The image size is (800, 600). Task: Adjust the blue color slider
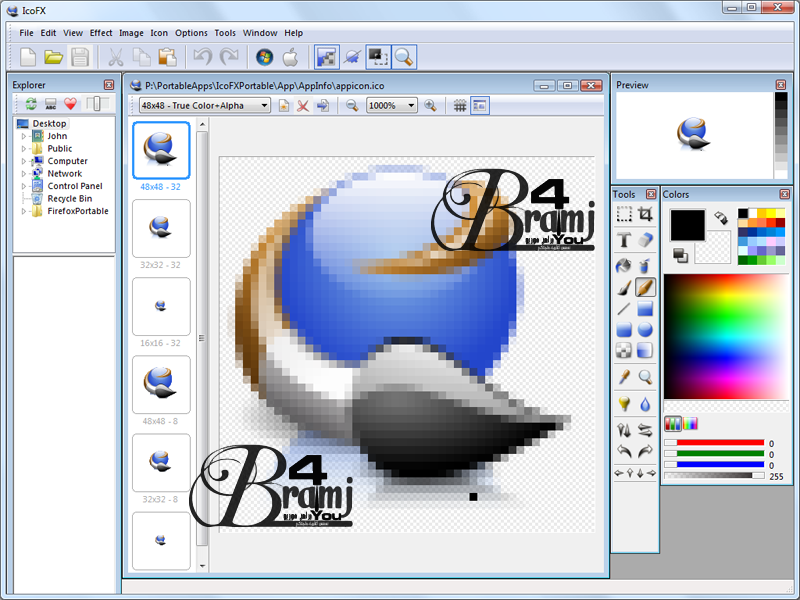coord(714,465)
